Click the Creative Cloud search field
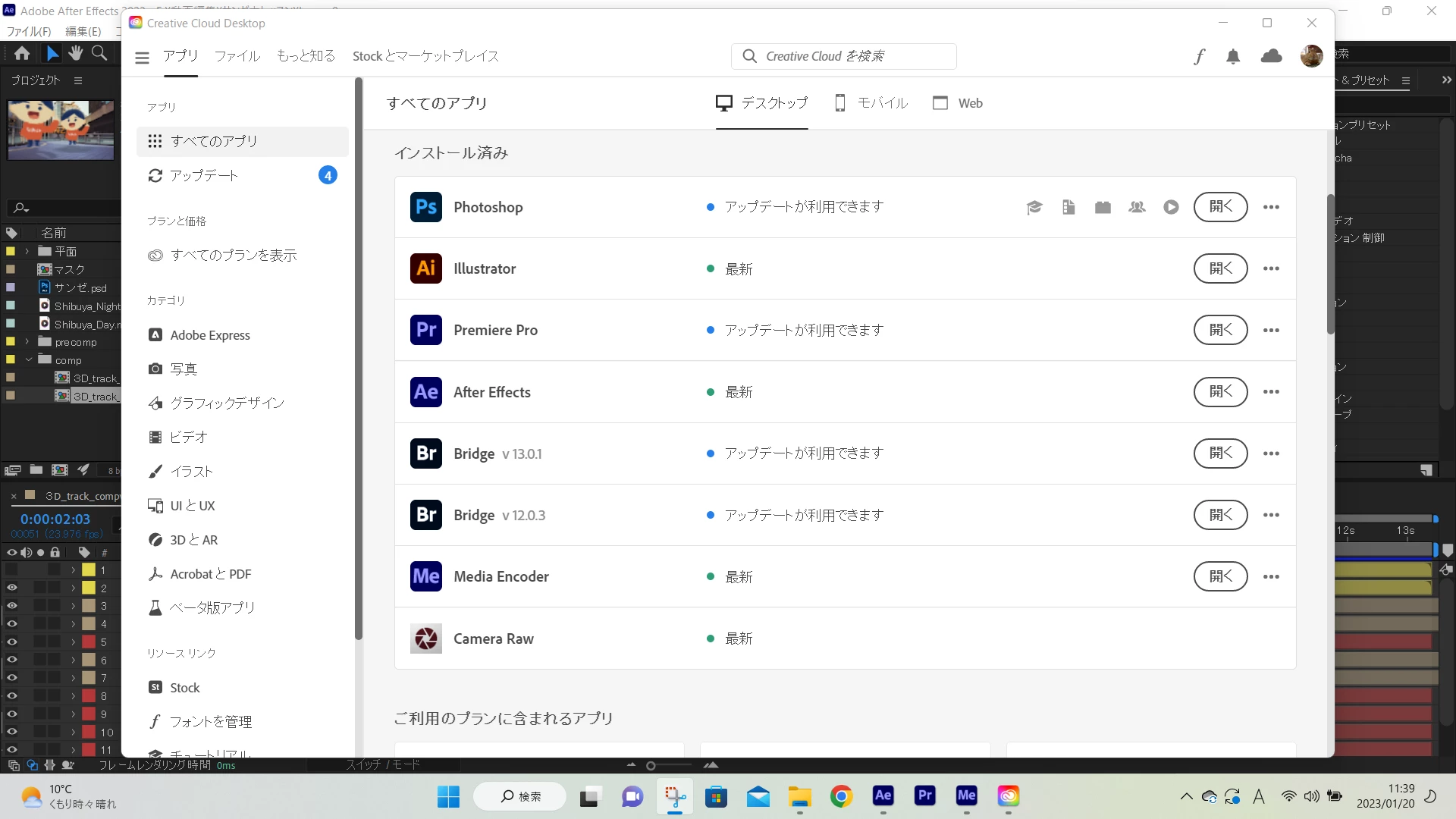This screenshot has width=1456, height=819. click(x=843, y=56)
